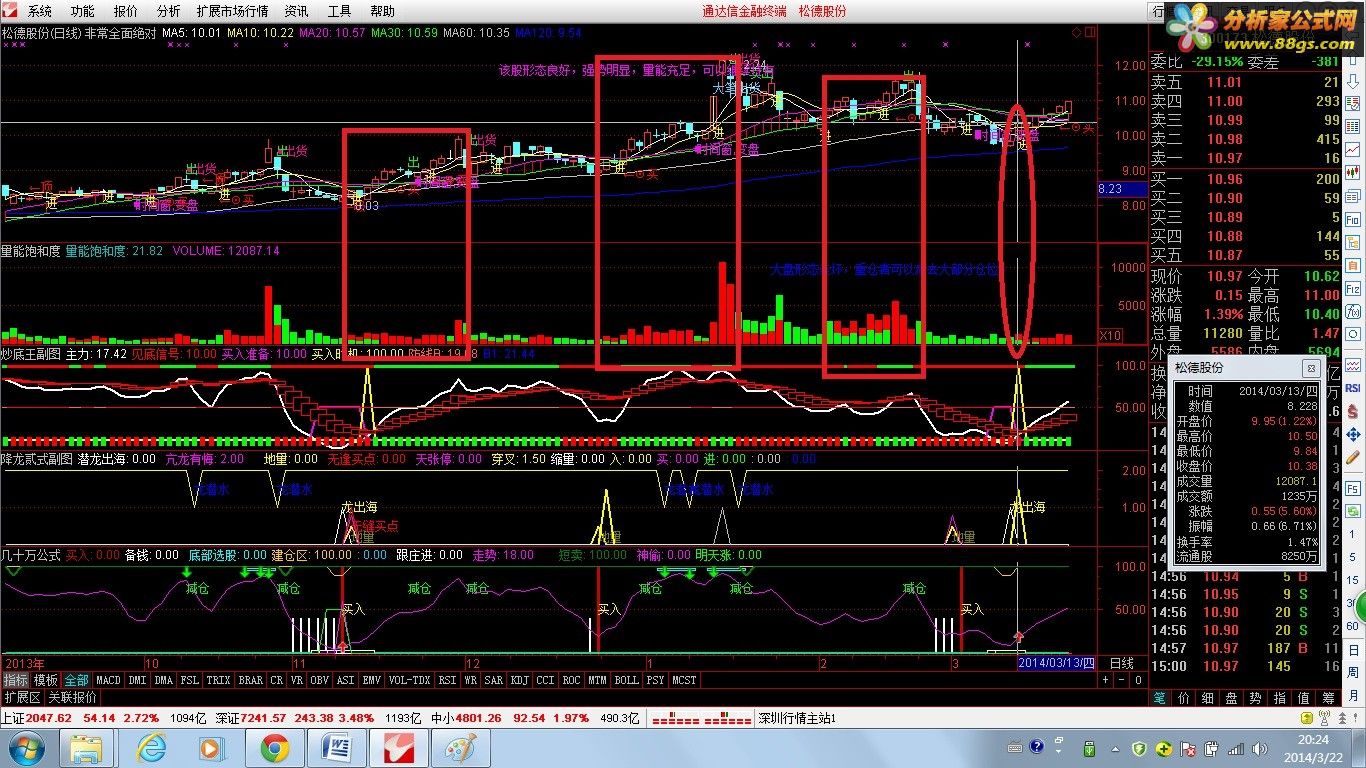The image size is (1366, 768).
Task: Open the 帮助 menu
Action: pyautogui.click(x=382, y=11)
